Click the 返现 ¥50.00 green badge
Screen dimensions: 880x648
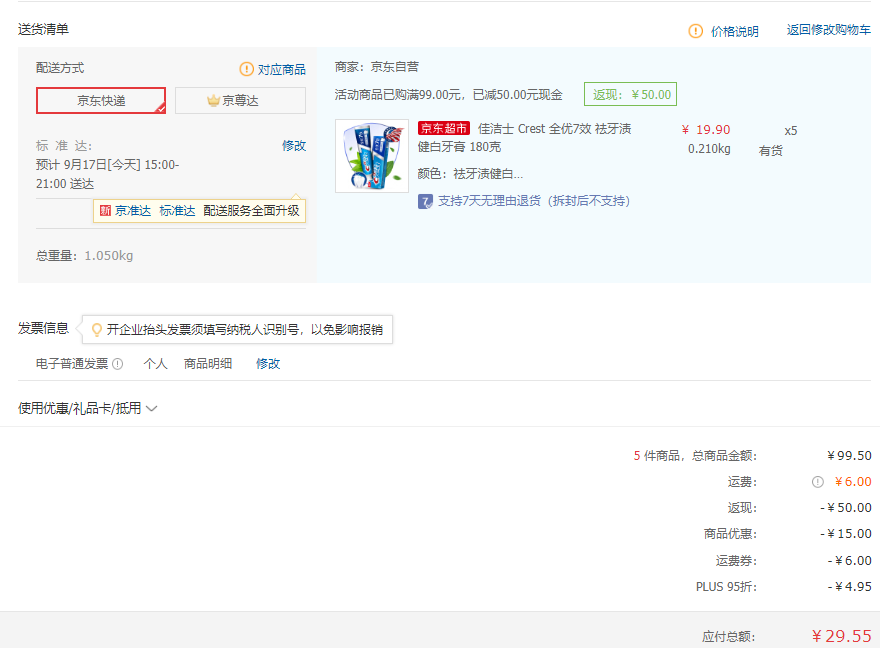pyautogui.click(x=630, y=94)
